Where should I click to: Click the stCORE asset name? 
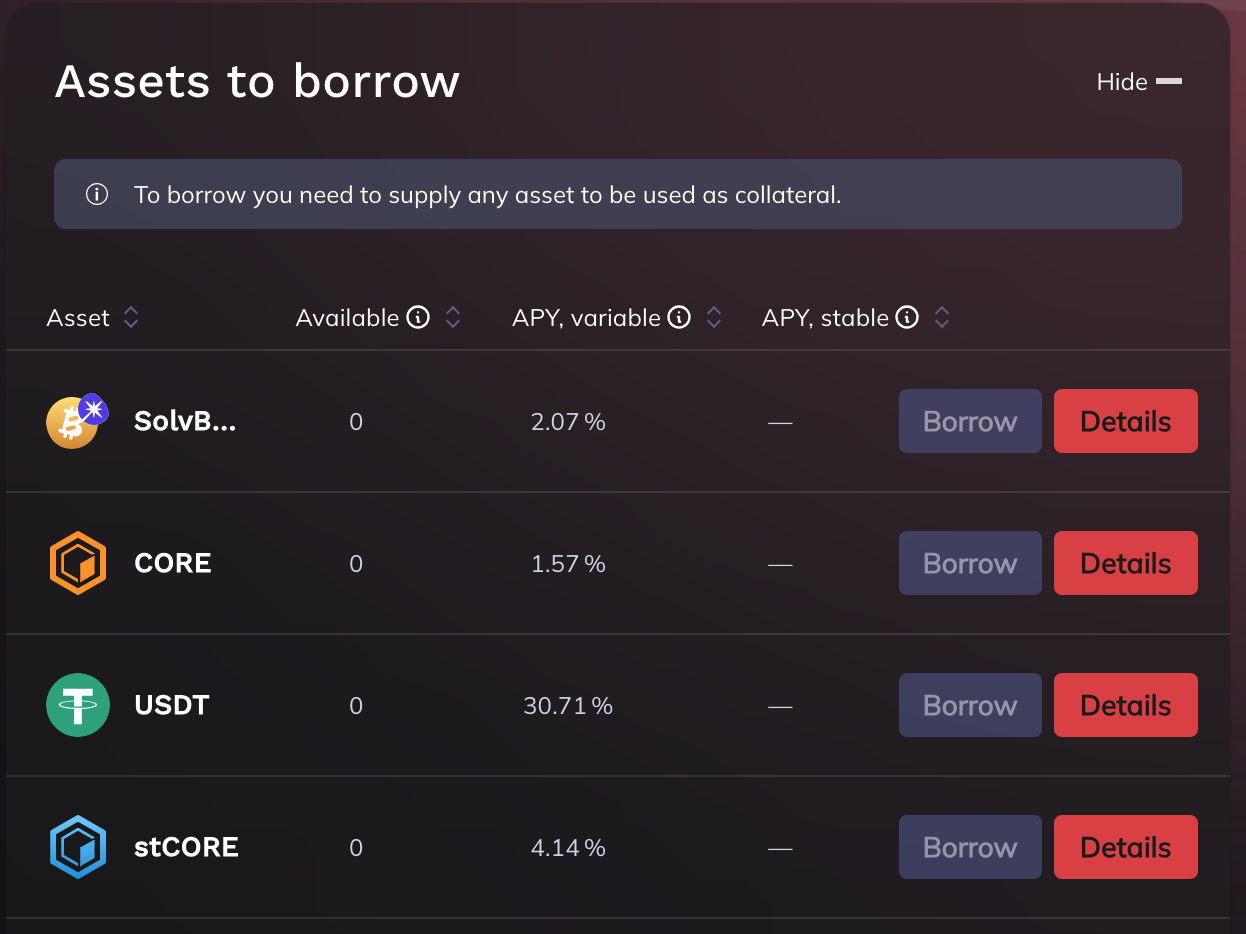pos(186,847)
